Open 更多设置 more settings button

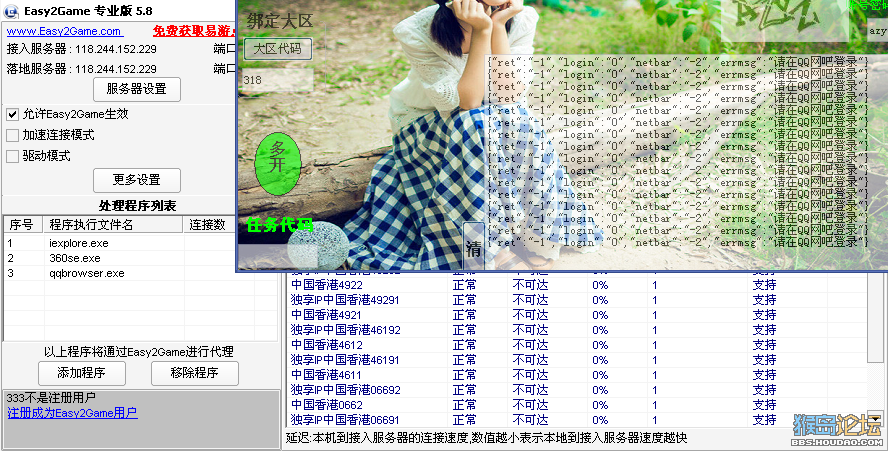click(x=136, y=180)
